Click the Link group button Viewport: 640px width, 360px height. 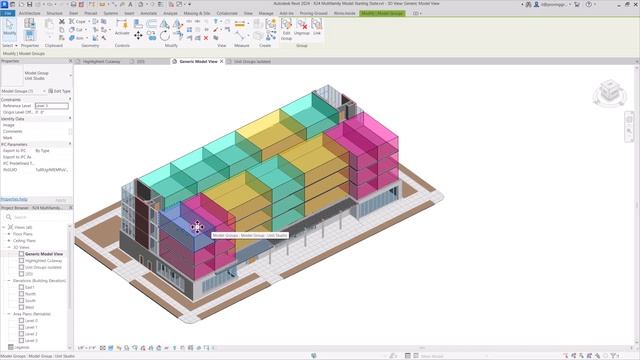(x=317, y=27)
